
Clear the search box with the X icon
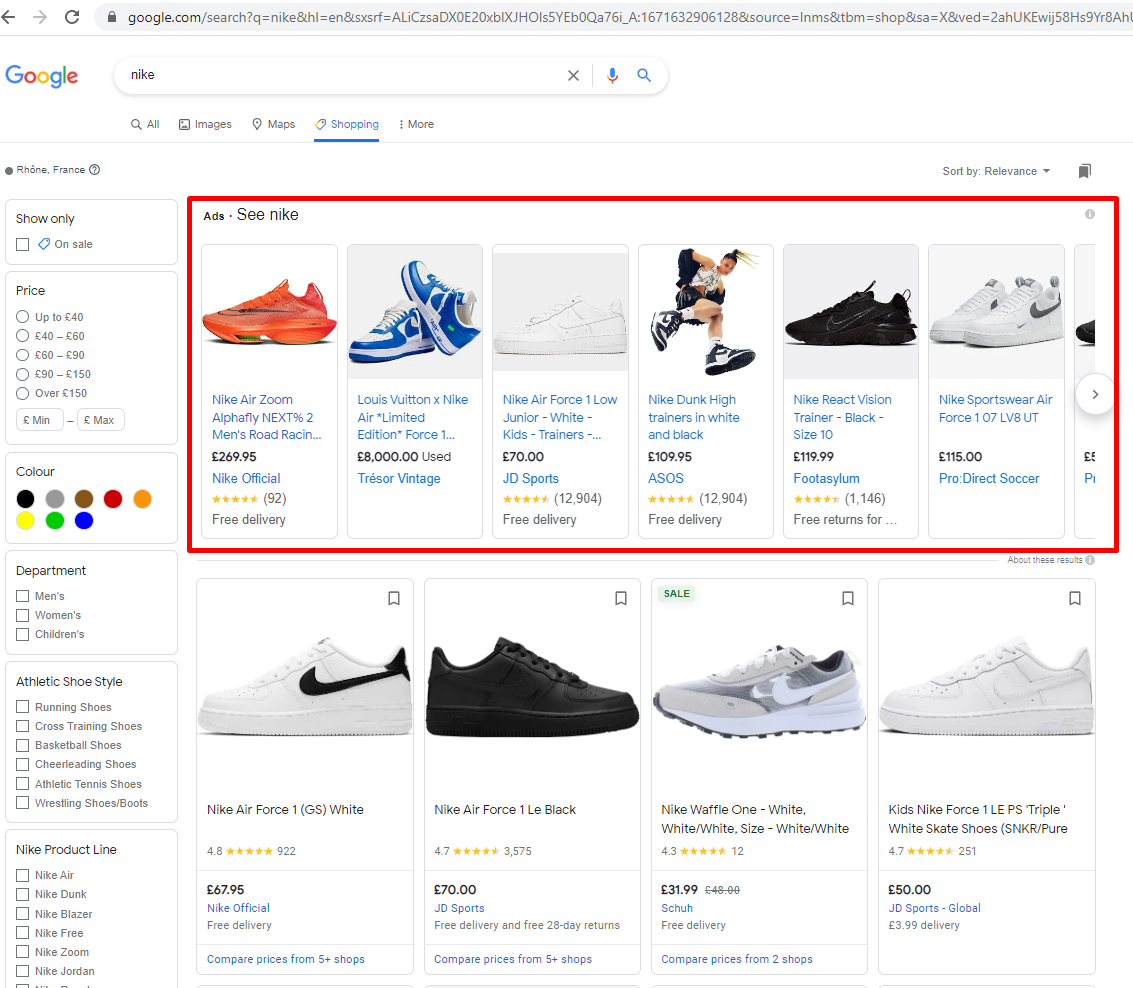coord(573,75)
